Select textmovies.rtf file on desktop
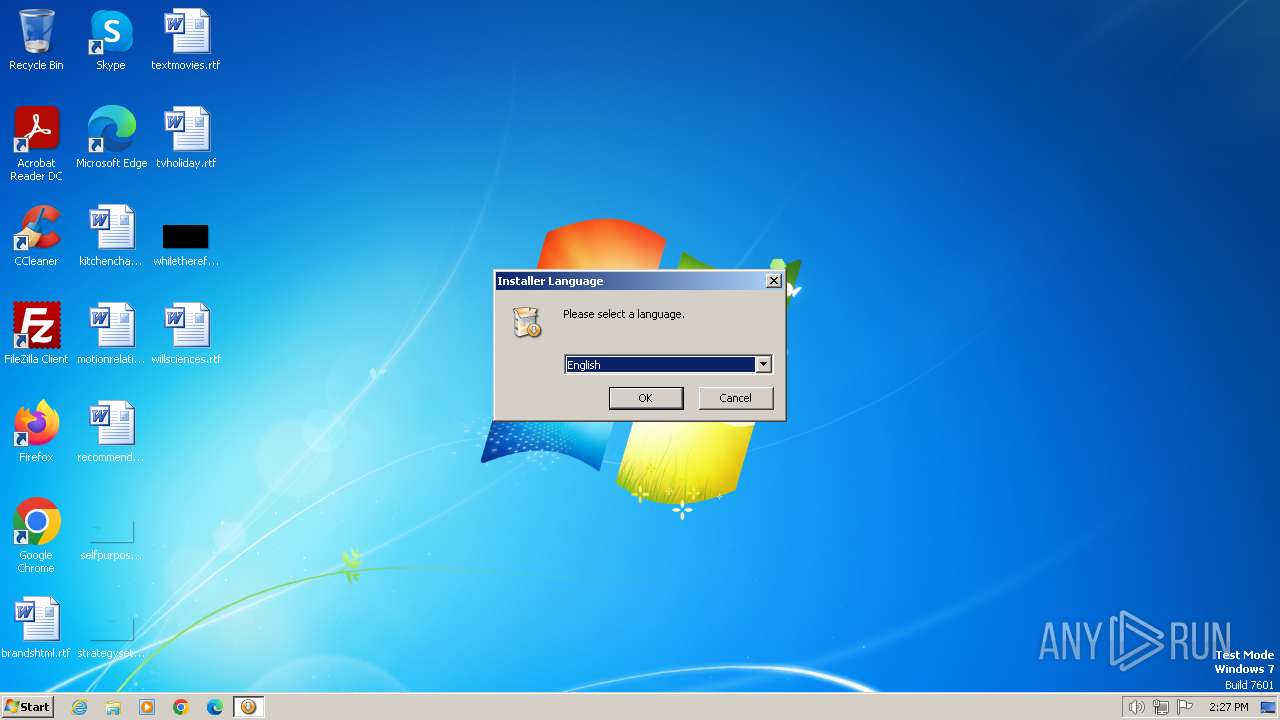The width and height of the screenshot is (1280, 720). [x=186, y=40]
